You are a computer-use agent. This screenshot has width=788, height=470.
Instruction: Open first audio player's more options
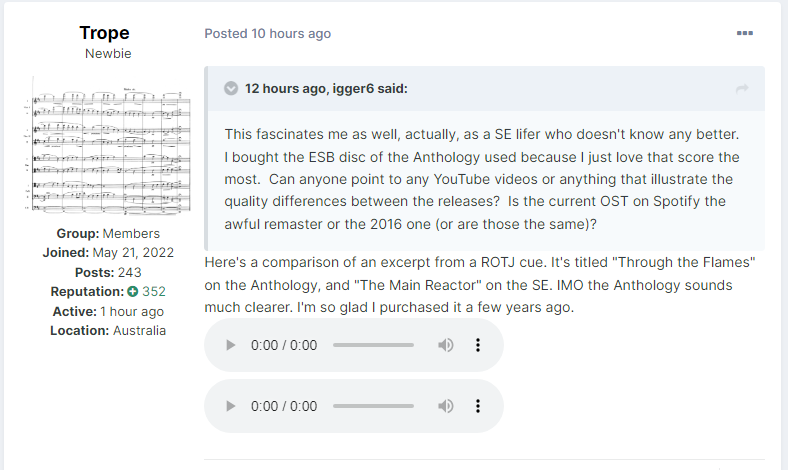(x=478, y=345)
